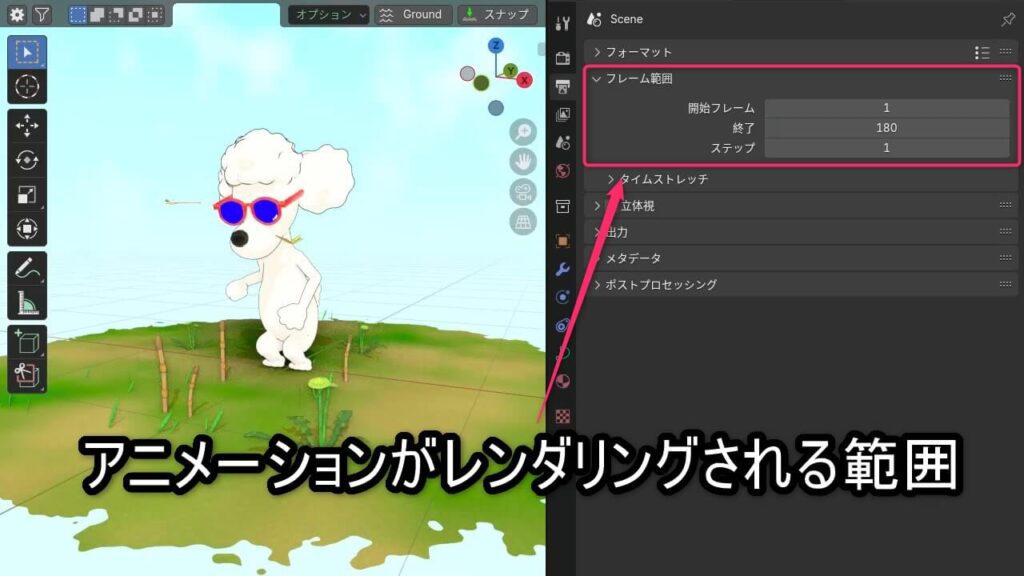Click the filter funnel icon
This screenshot has height=576, width=1024.
(42, 14)
